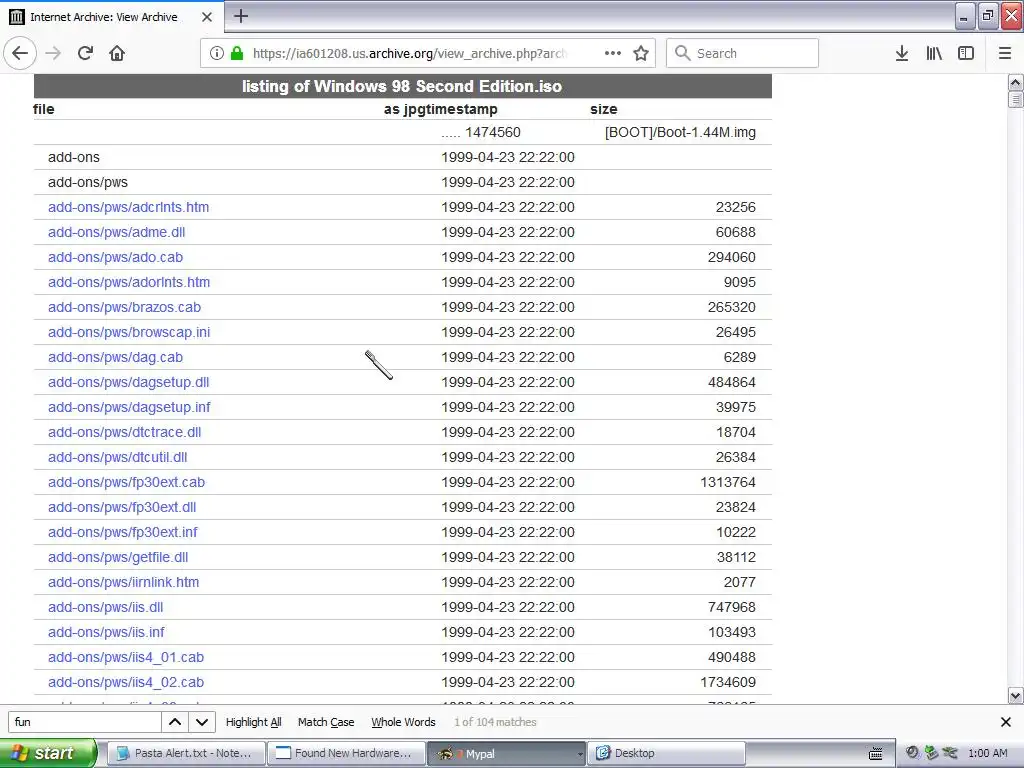Bookmark this page with the star
1024x768 pixels.
click(x=641, y=53)
